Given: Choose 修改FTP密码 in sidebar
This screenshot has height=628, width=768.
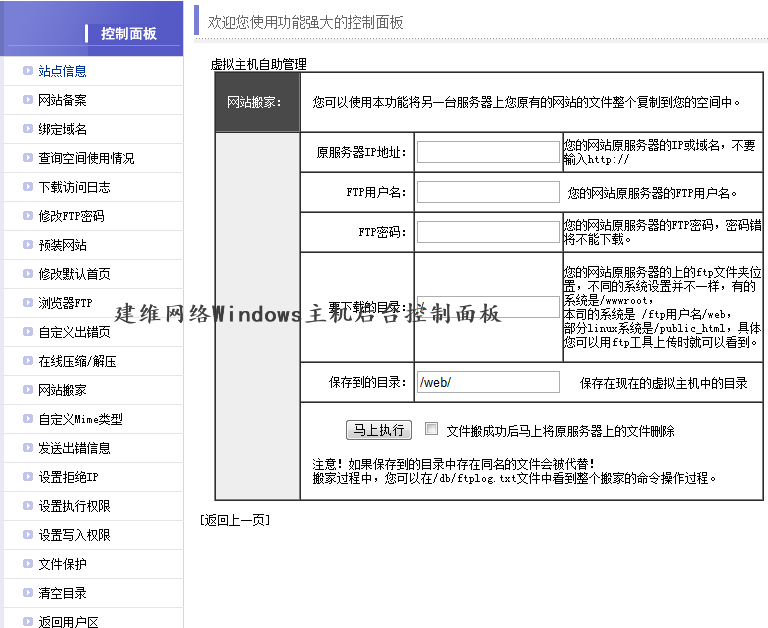Looking at the screenshot, I should click(72, 216).
